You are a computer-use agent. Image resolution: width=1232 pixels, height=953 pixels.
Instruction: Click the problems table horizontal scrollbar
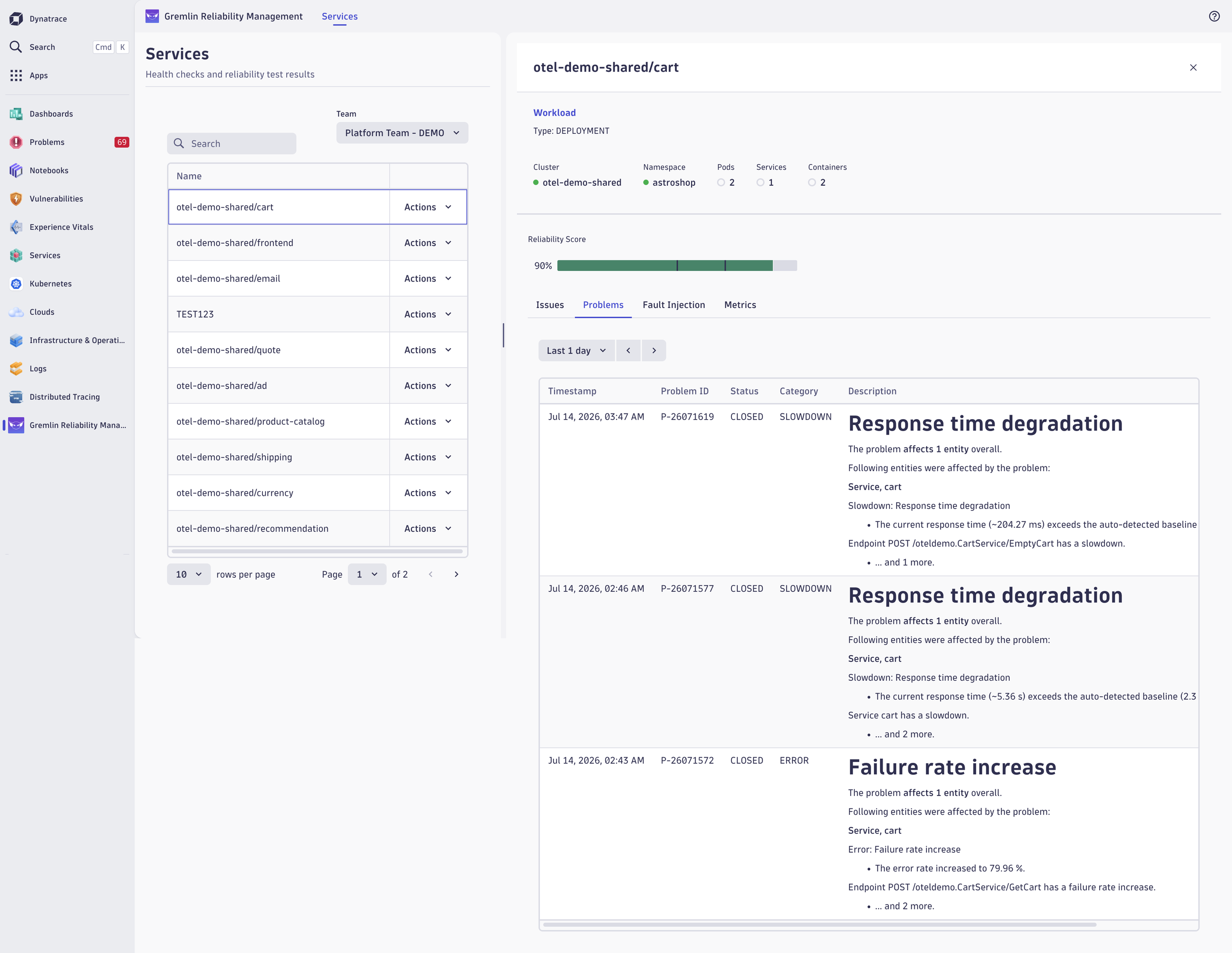click(x=819, y=924)
